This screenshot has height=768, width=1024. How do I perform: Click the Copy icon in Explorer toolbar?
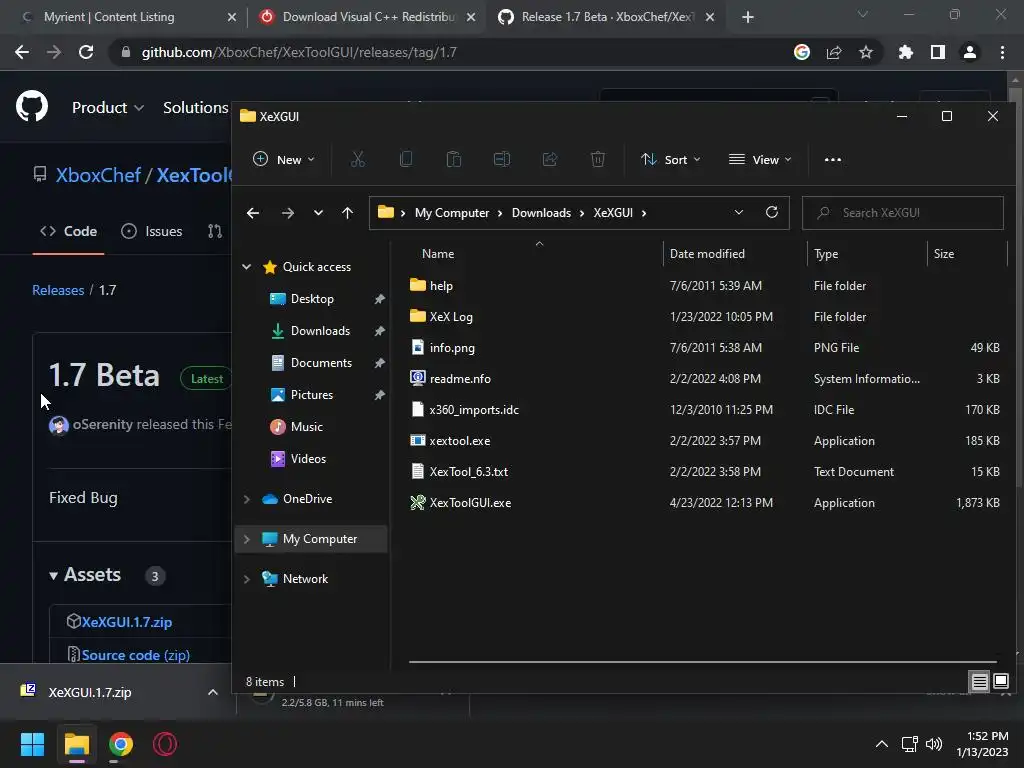coord(406,159)
